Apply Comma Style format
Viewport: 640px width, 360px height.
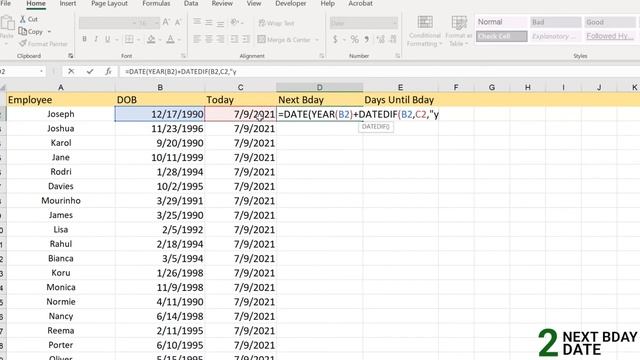(367, 39)
